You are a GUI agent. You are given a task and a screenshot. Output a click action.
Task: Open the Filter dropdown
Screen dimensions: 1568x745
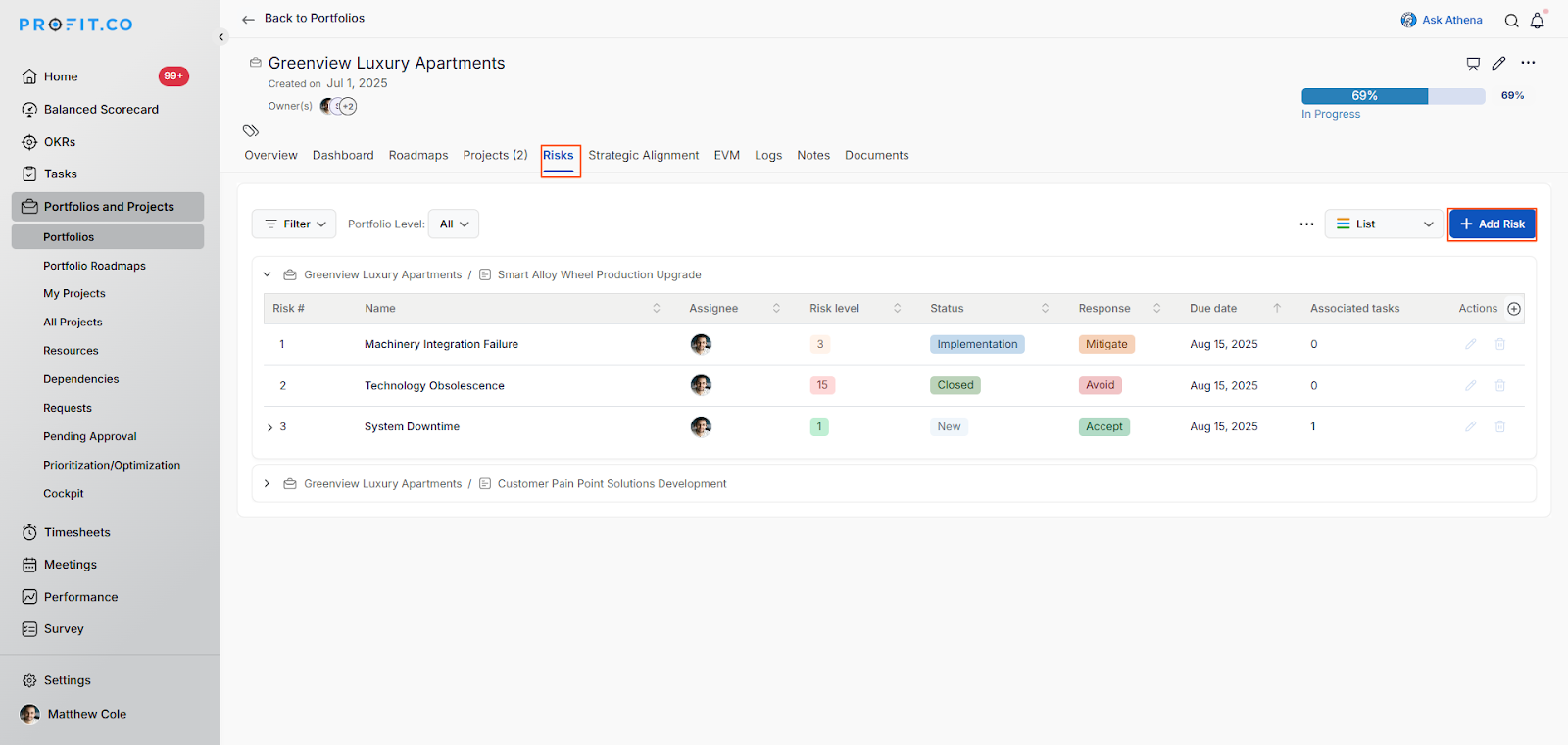[294, 224]
